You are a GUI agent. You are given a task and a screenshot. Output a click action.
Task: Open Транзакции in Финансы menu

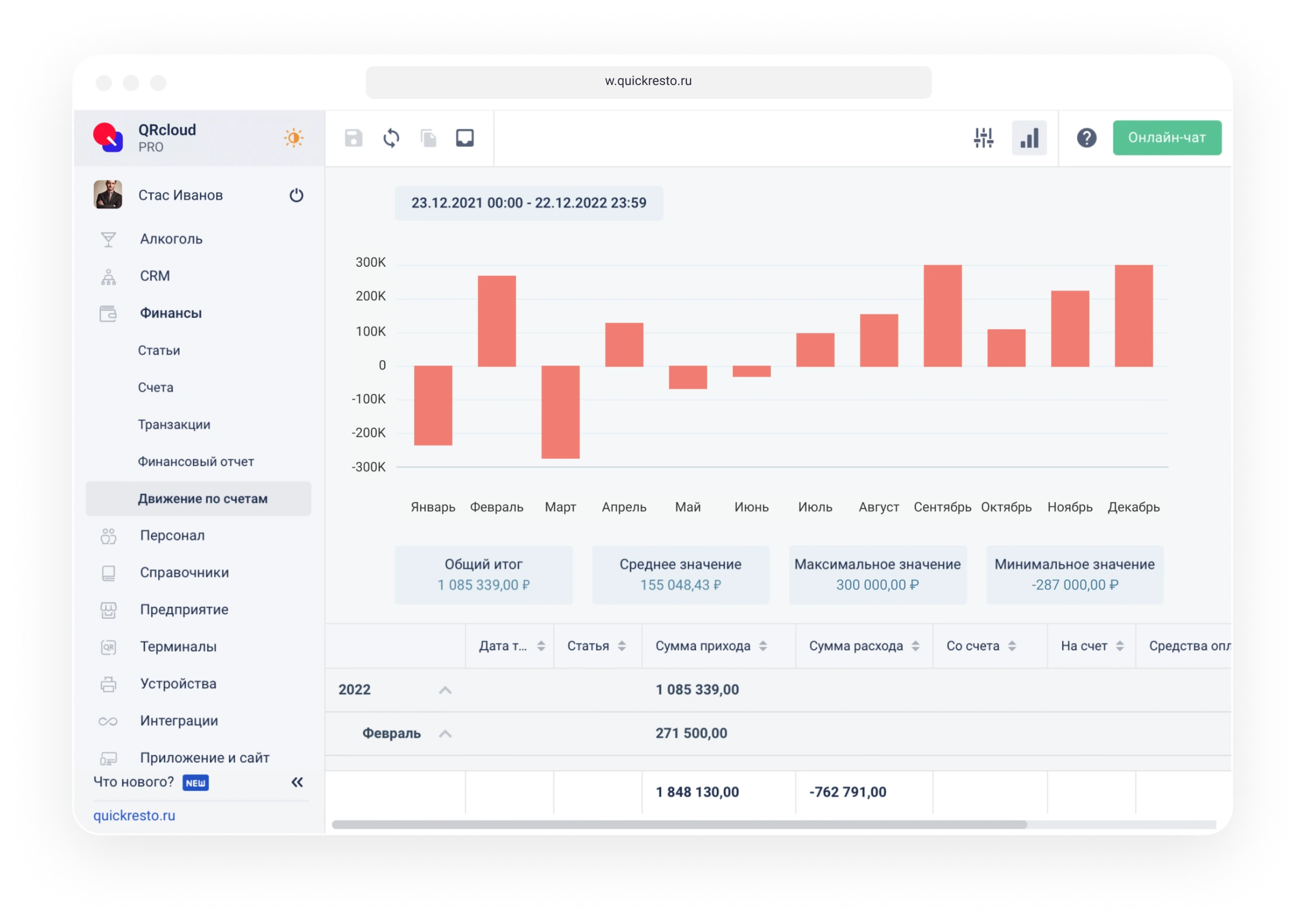click(x=174, y=424)
